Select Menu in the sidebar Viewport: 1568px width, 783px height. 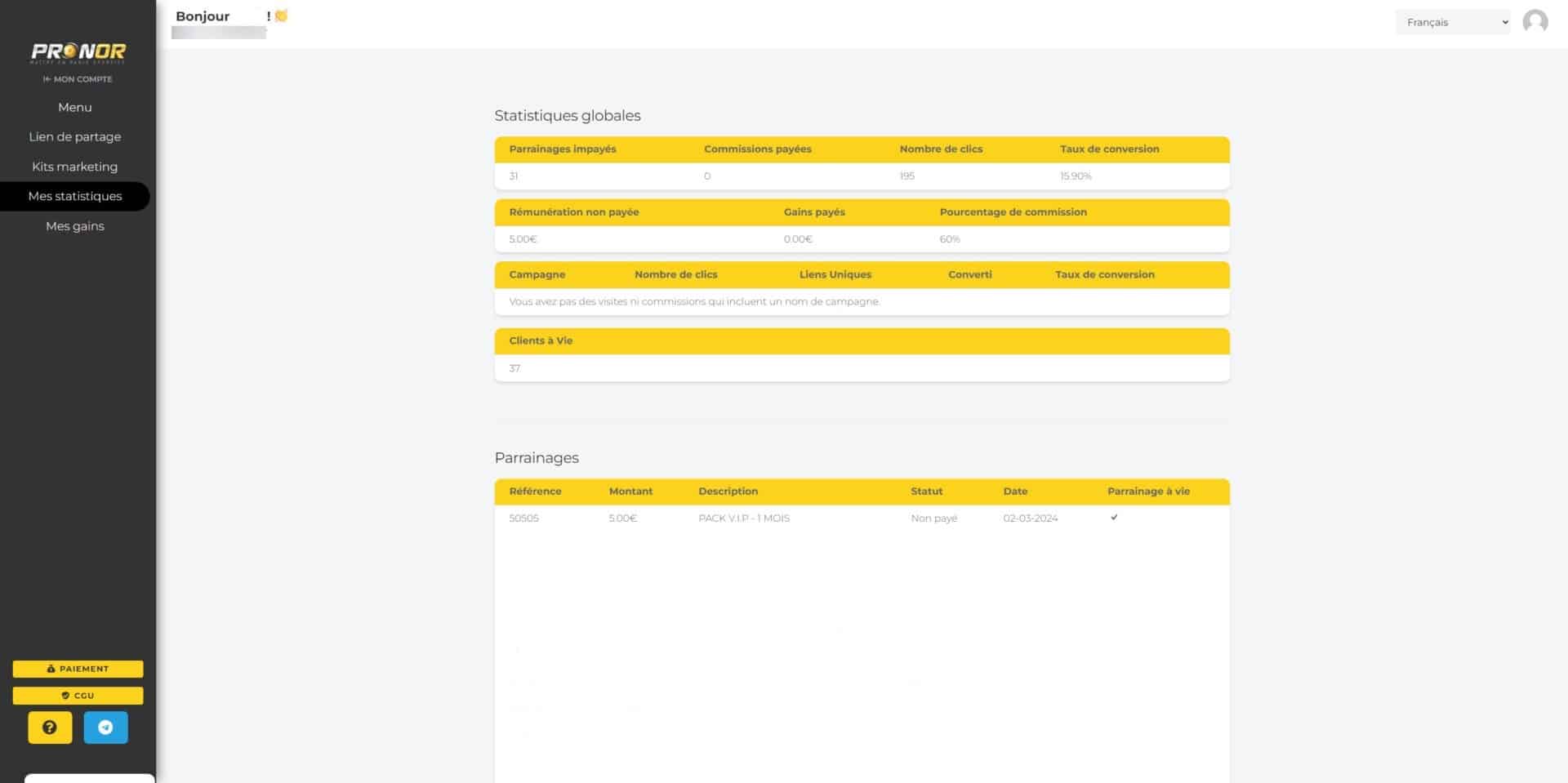click(75, 107)
